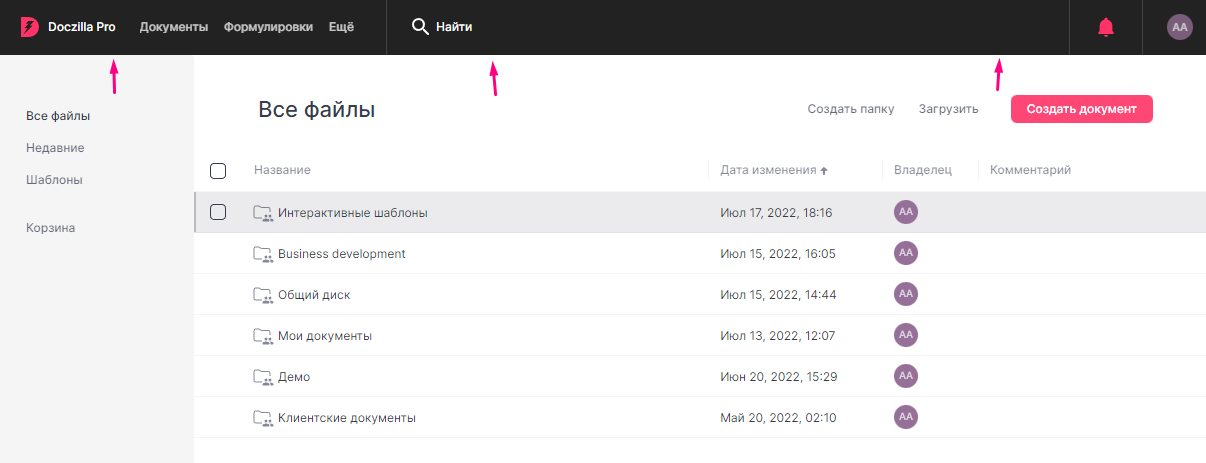Screen dimensions: 1206x463
Task: Click date Июн 20, 2022, 15:29
Action: click(779, 377)
